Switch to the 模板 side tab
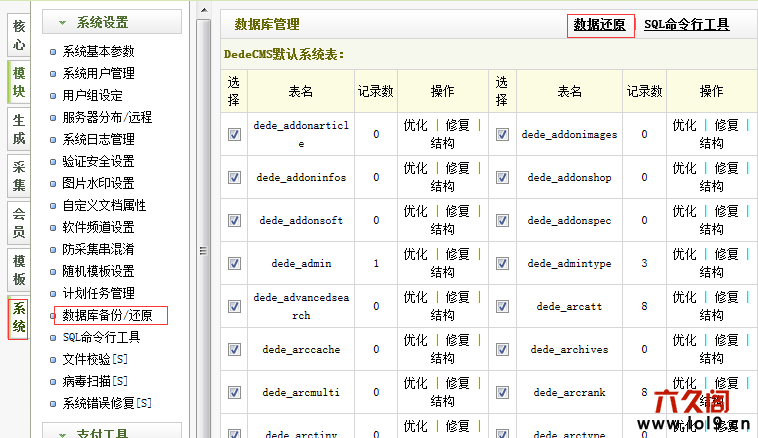 click(x=19, y=270)
